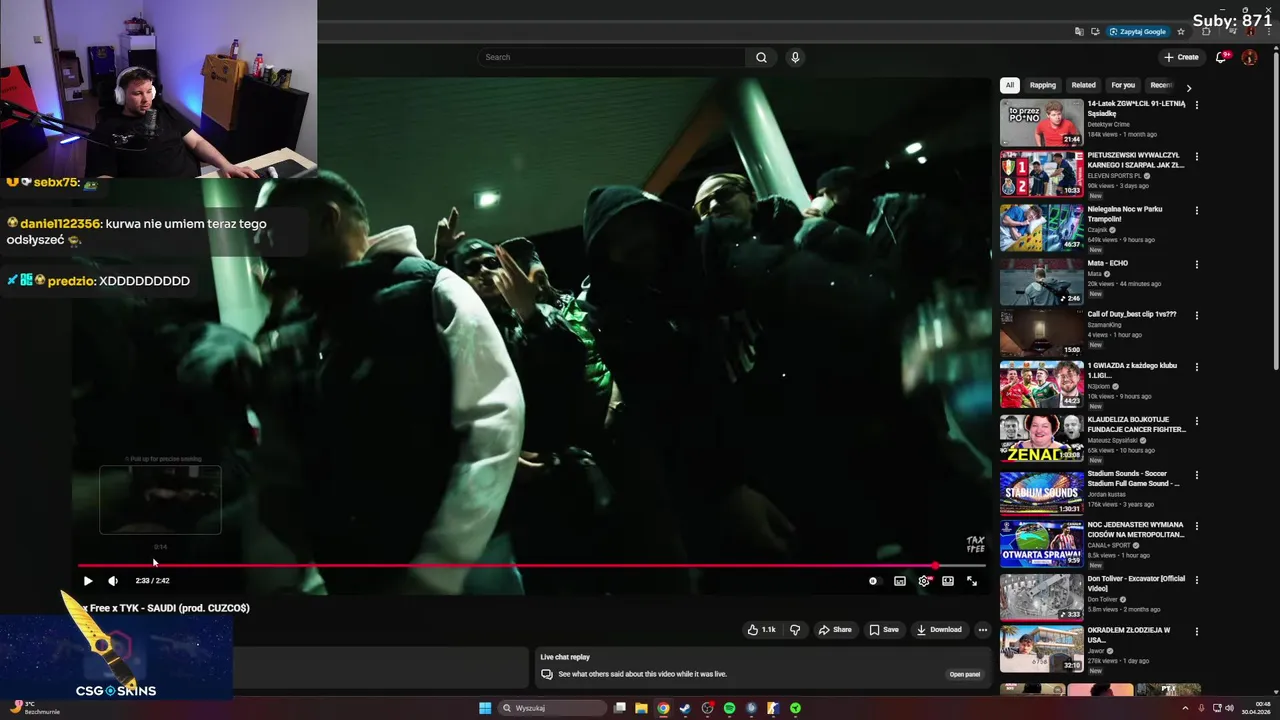Screen dimensions: 1280x720
Task: Click the taskbar volume icon
Action: (x=1229, y=708)
